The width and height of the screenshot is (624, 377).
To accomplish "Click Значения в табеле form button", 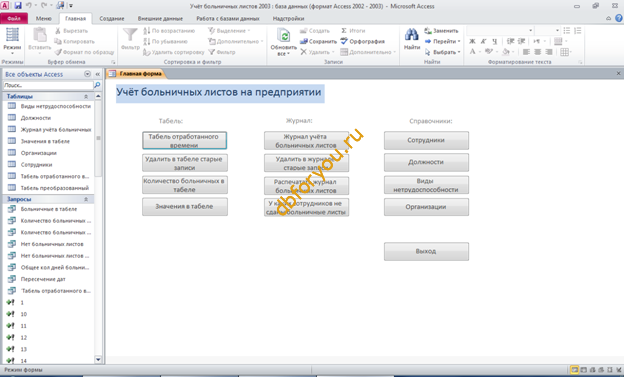I will click(x=185, y=207).
